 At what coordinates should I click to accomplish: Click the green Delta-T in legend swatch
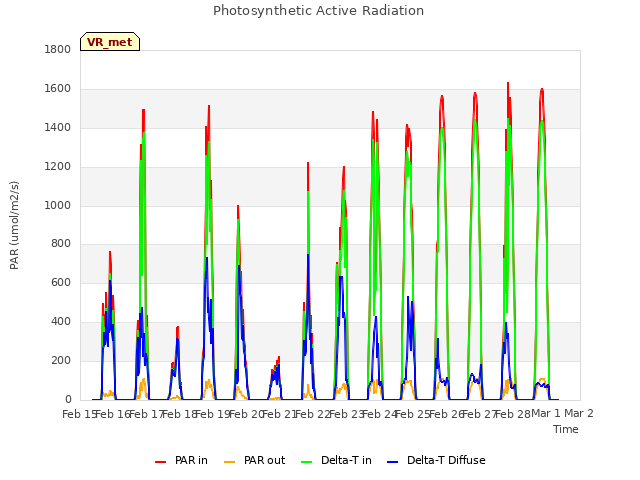pyautogui.click(x=306, y=461)
